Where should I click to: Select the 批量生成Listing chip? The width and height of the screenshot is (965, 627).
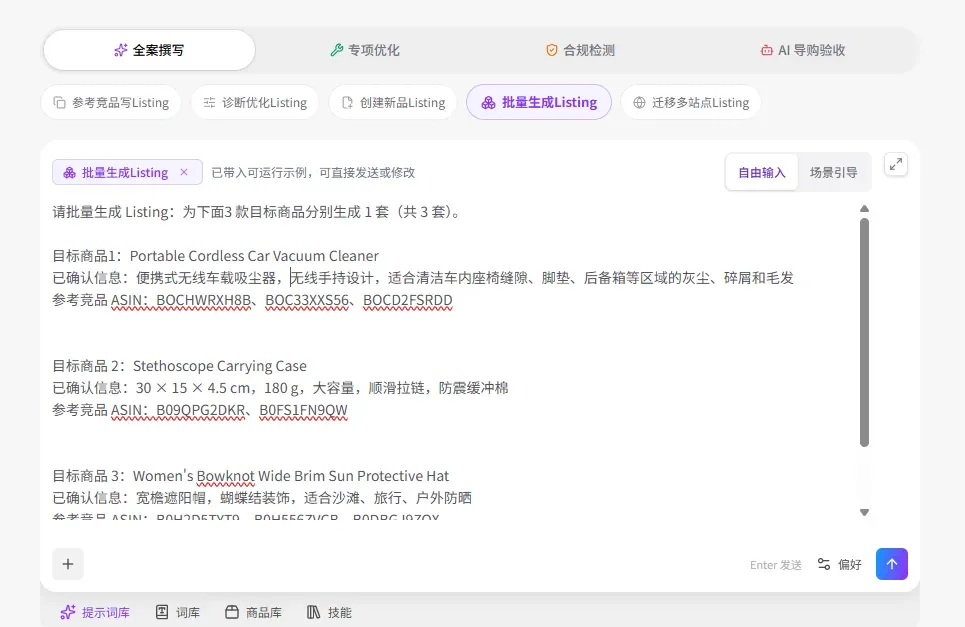[x=539, y=102]
